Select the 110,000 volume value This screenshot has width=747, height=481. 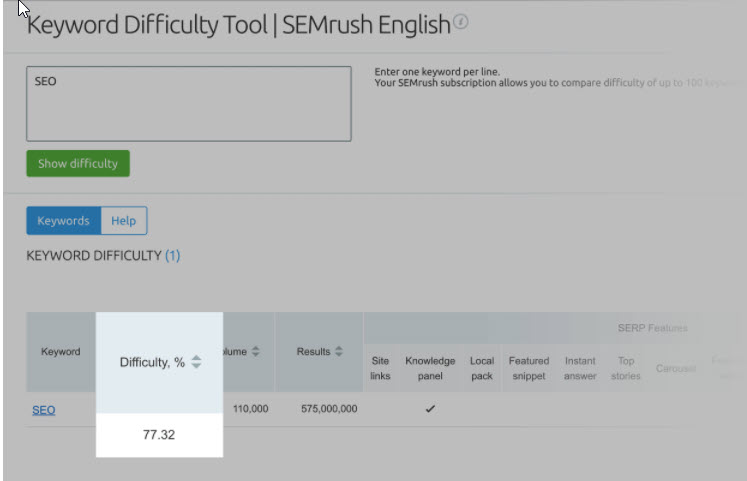[251, 409]
